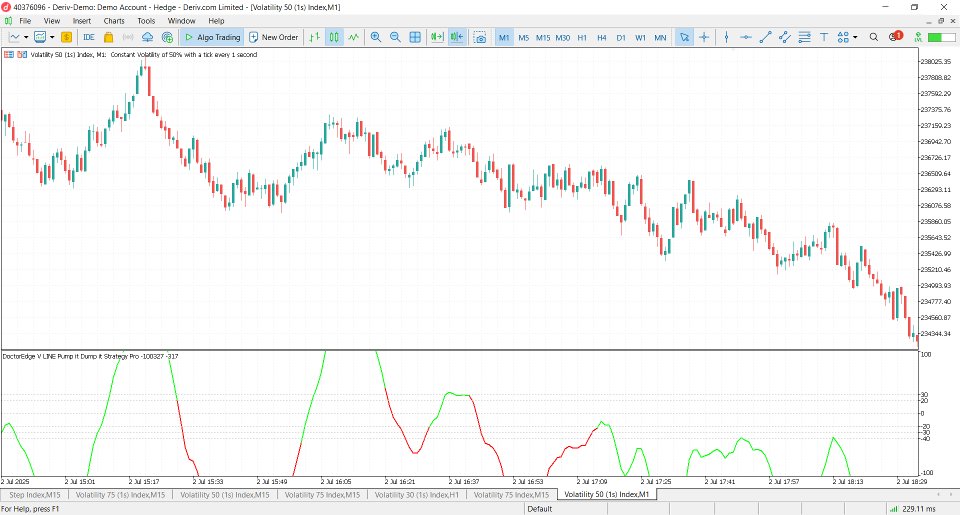Open the Charts menu

point(114,21)
